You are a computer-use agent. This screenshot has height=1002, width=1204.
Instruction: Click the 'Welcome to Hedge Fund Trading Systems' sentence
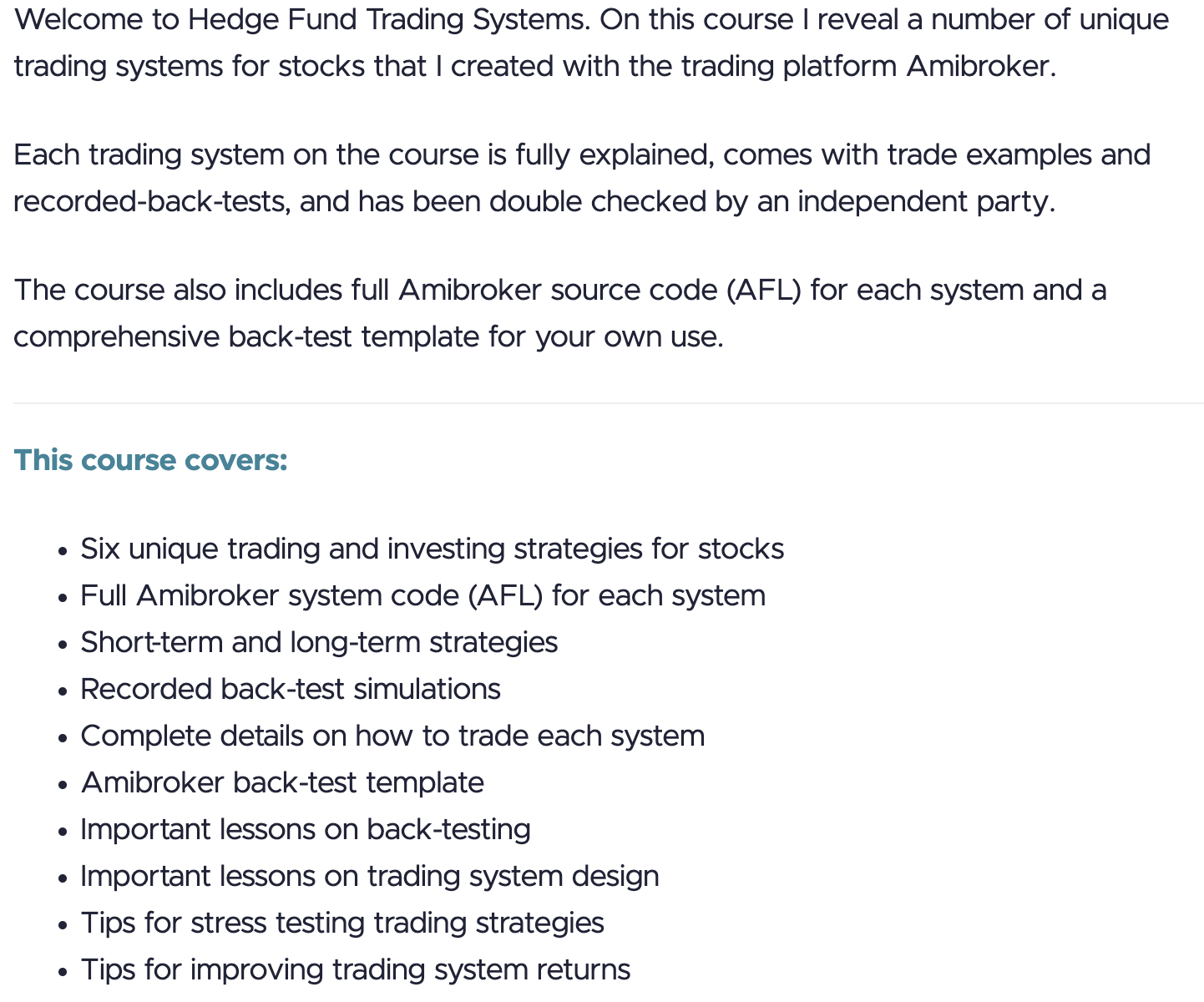(302, 19)
